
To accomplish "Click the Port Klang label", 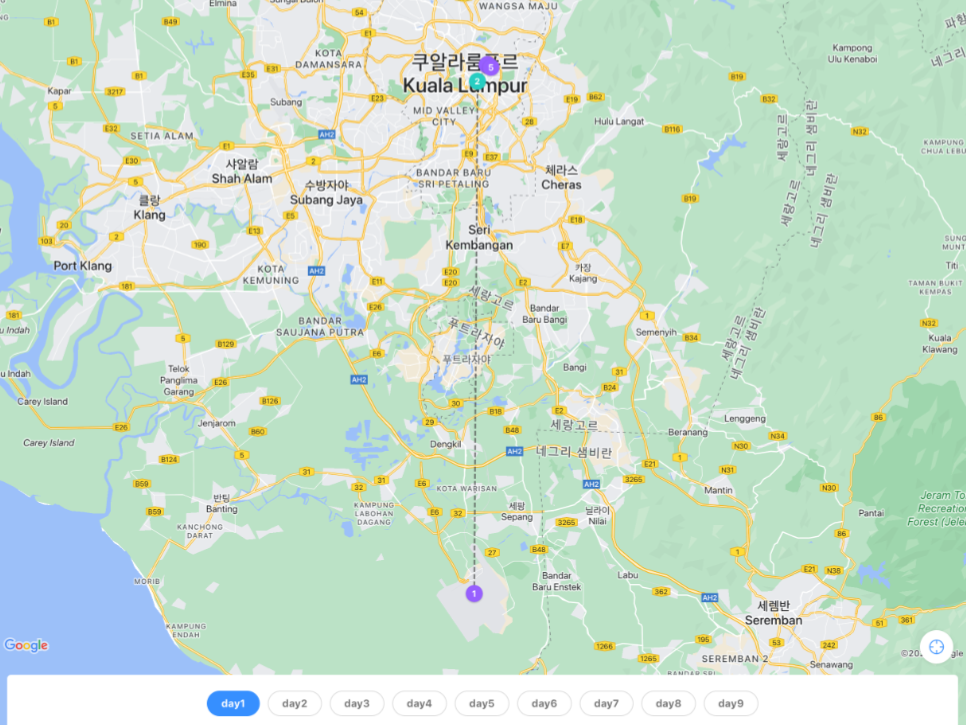I will pos(83,266).
